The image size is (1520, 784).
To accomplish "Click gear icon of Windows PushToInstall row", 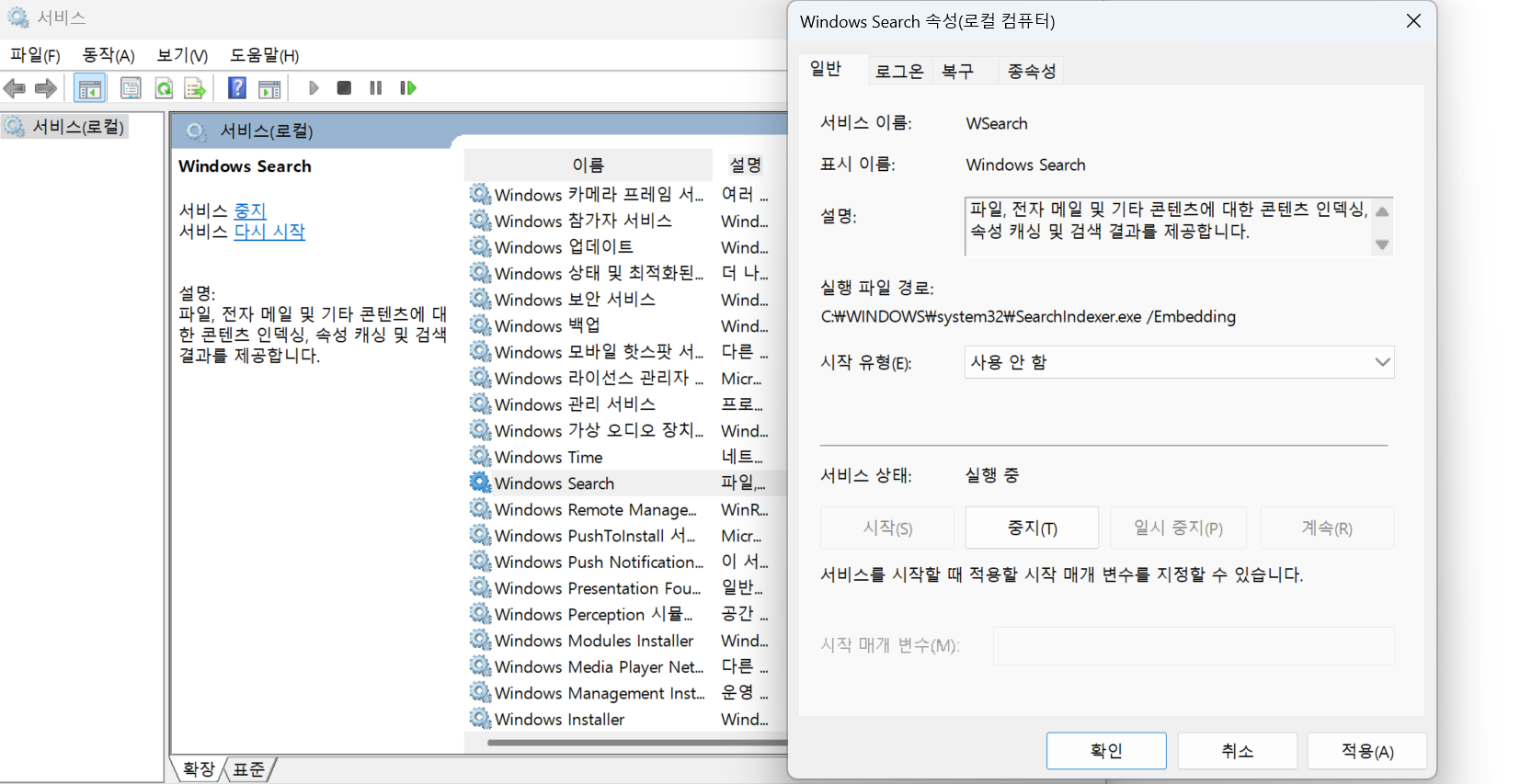I will [480, 535].
